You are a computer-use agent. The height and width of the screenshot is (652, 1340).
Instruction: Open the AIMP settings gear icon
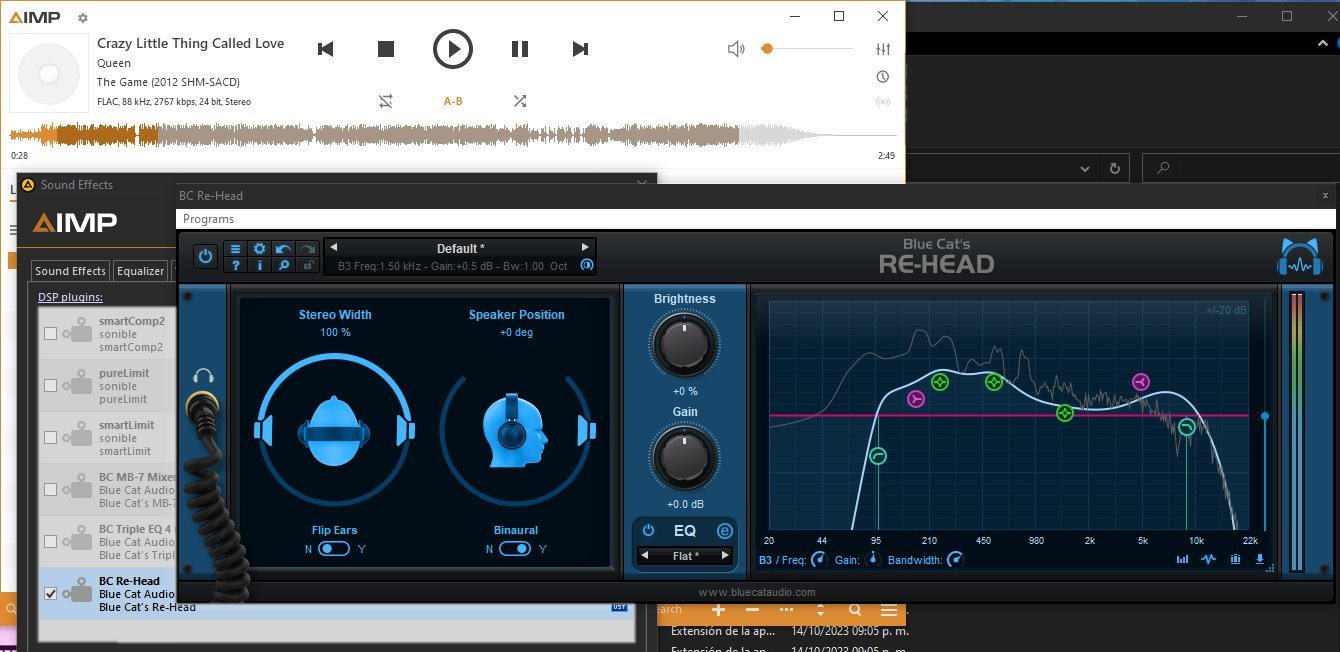82,18
